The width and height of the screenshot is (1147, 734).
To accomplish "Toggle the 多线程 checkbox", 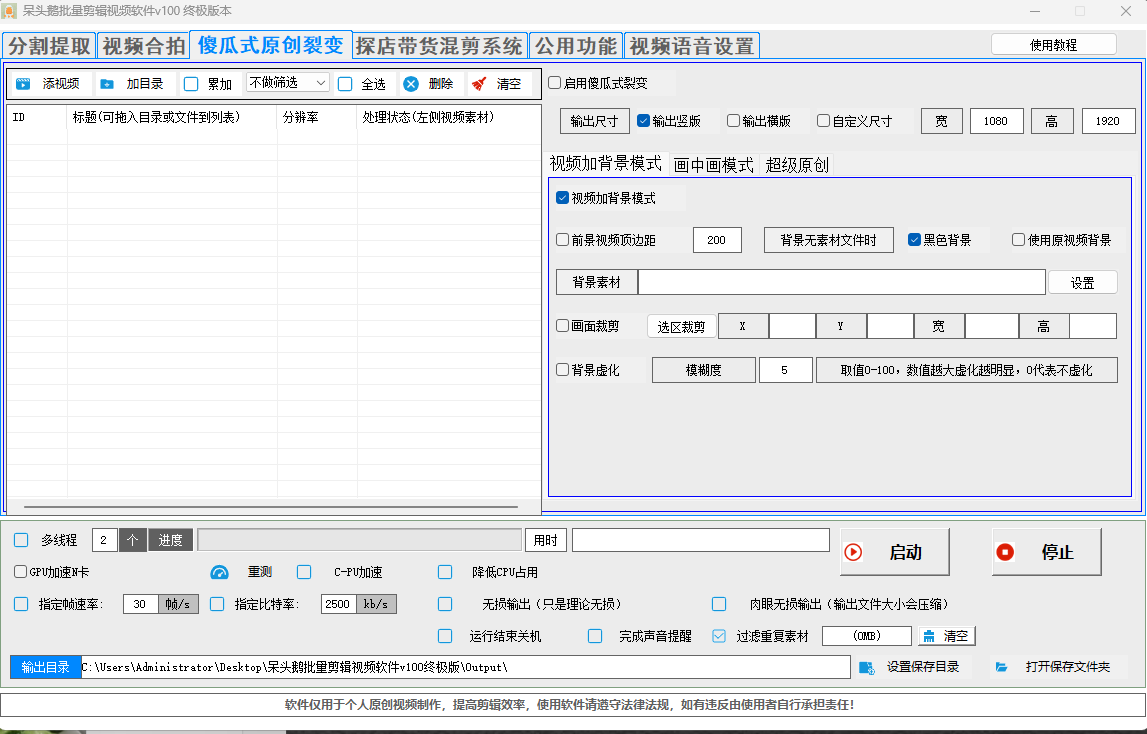I will click(21, 540).
